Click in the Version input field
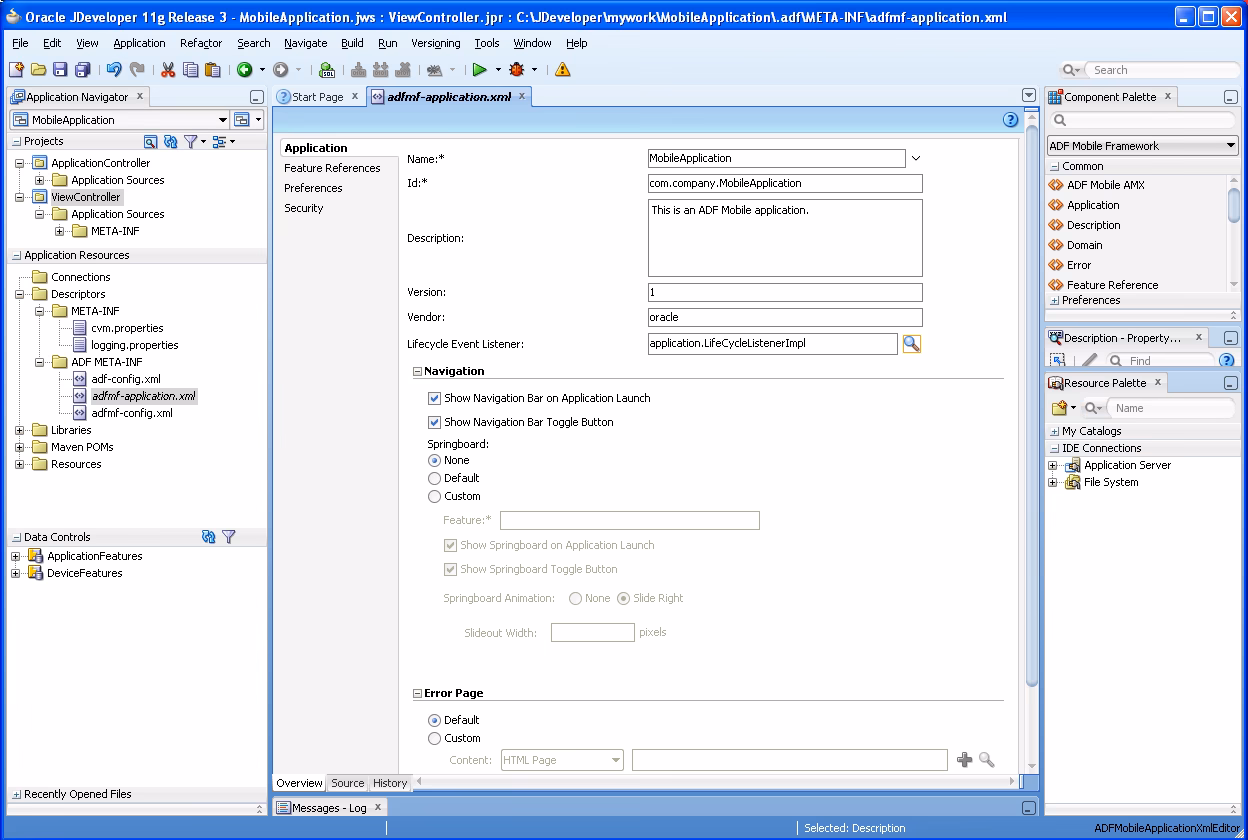Image resolution: width=1248 pixels, height=840 pixels. pos(785,293)
